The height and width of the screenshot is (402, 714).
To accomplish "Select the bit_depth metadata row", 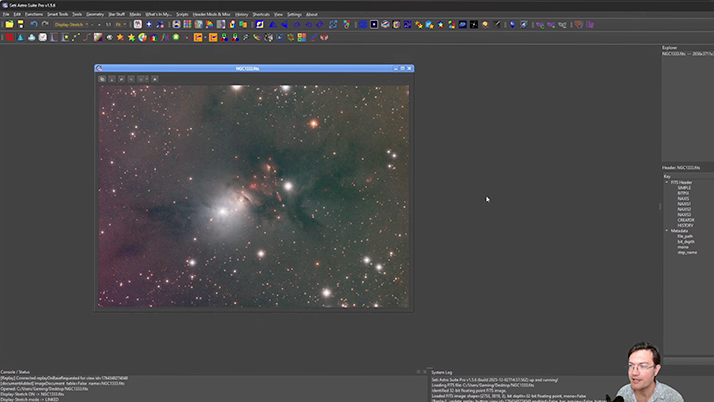I will 686,242.
